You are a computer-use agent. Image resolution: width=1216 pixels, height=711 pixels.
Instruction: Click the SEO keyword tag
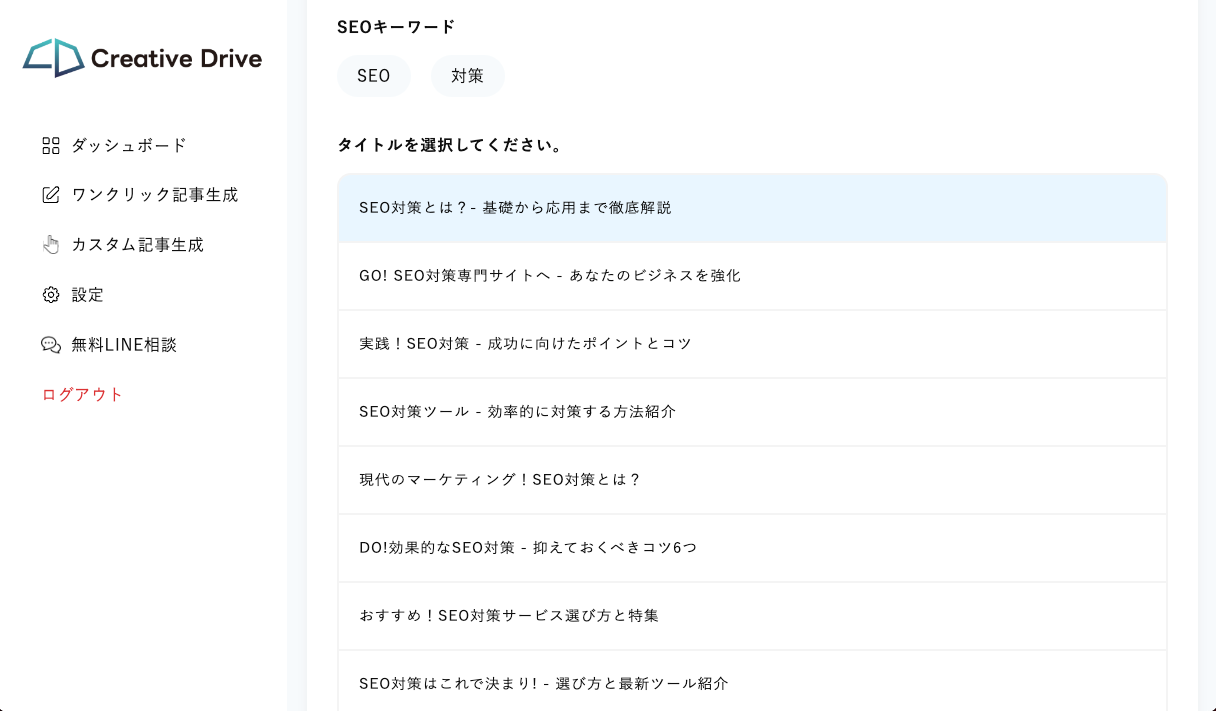click(374, 76)
